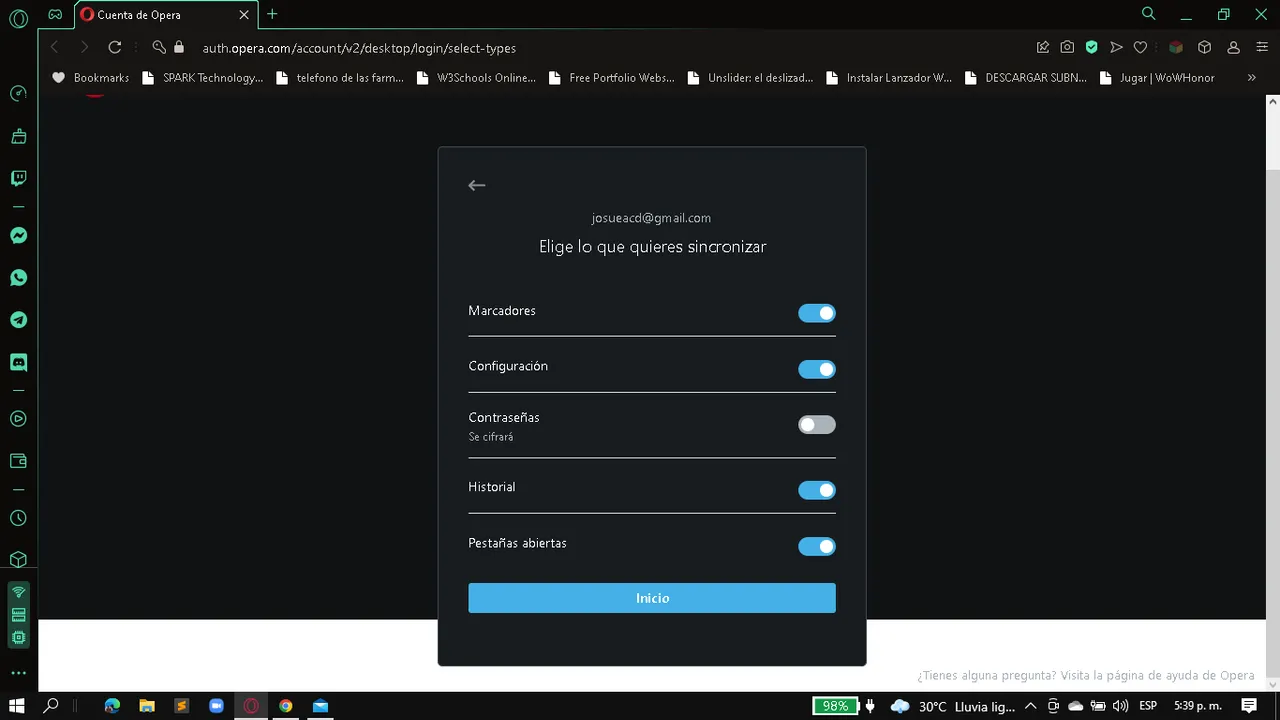This screenshot has width=1280, height=720.
Task: Open Instalar Lanzador W bookmark
Action: 889,77
